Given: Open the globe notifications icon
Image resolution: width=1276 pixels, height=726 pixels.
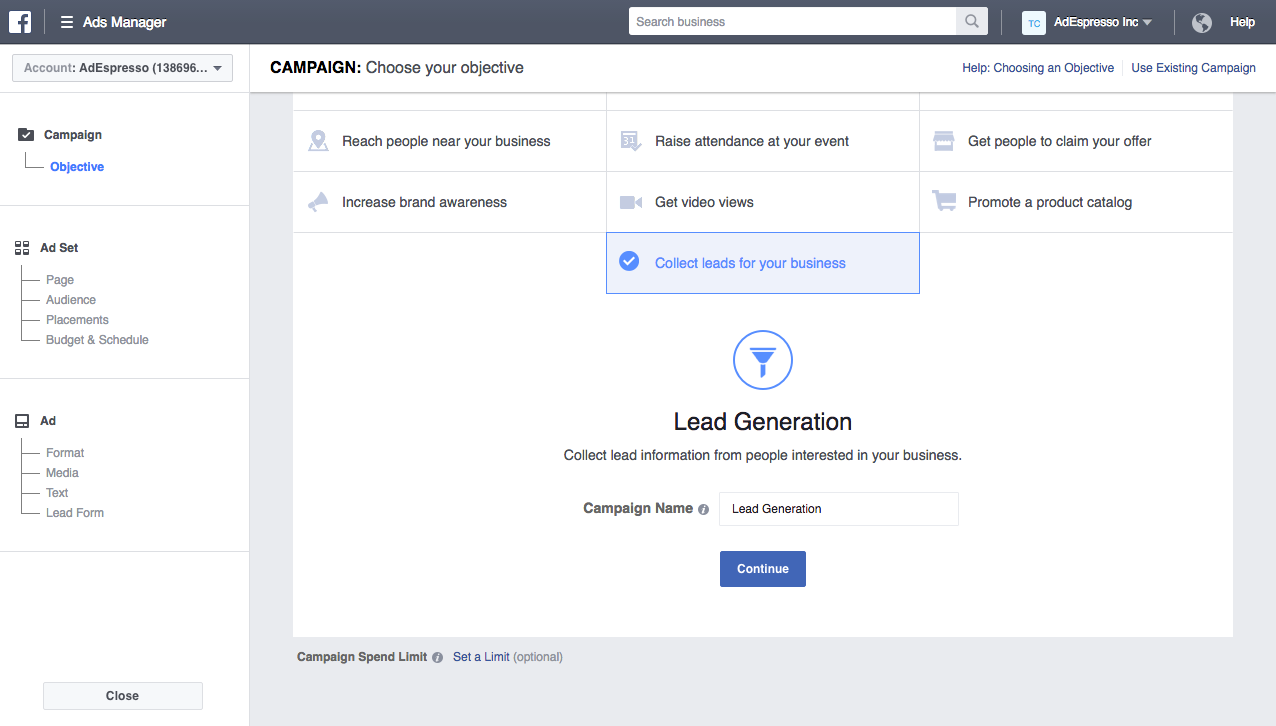Looking at the screenshot, I should click(1202, 22).
